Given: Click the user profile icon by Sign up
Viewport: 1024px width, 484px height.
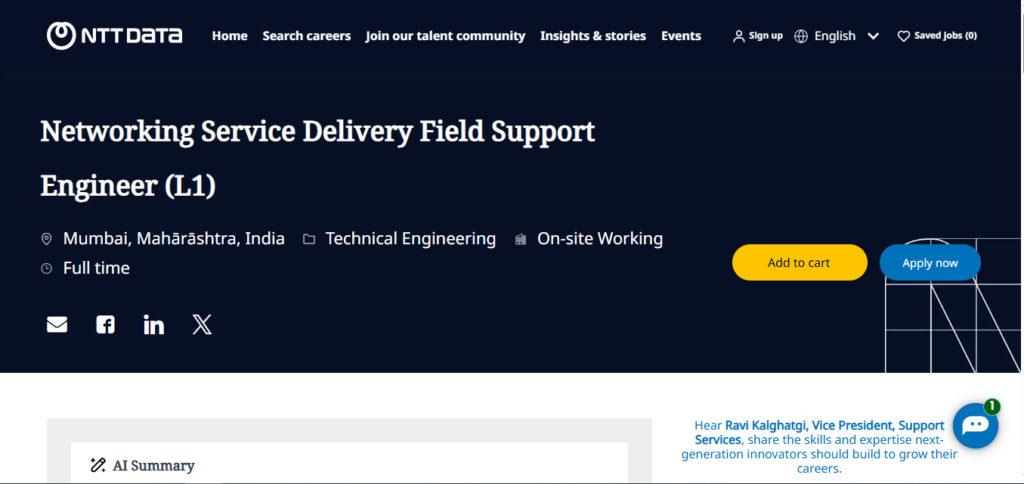Looking at the screenshot, I should click(x=739, y=37).
